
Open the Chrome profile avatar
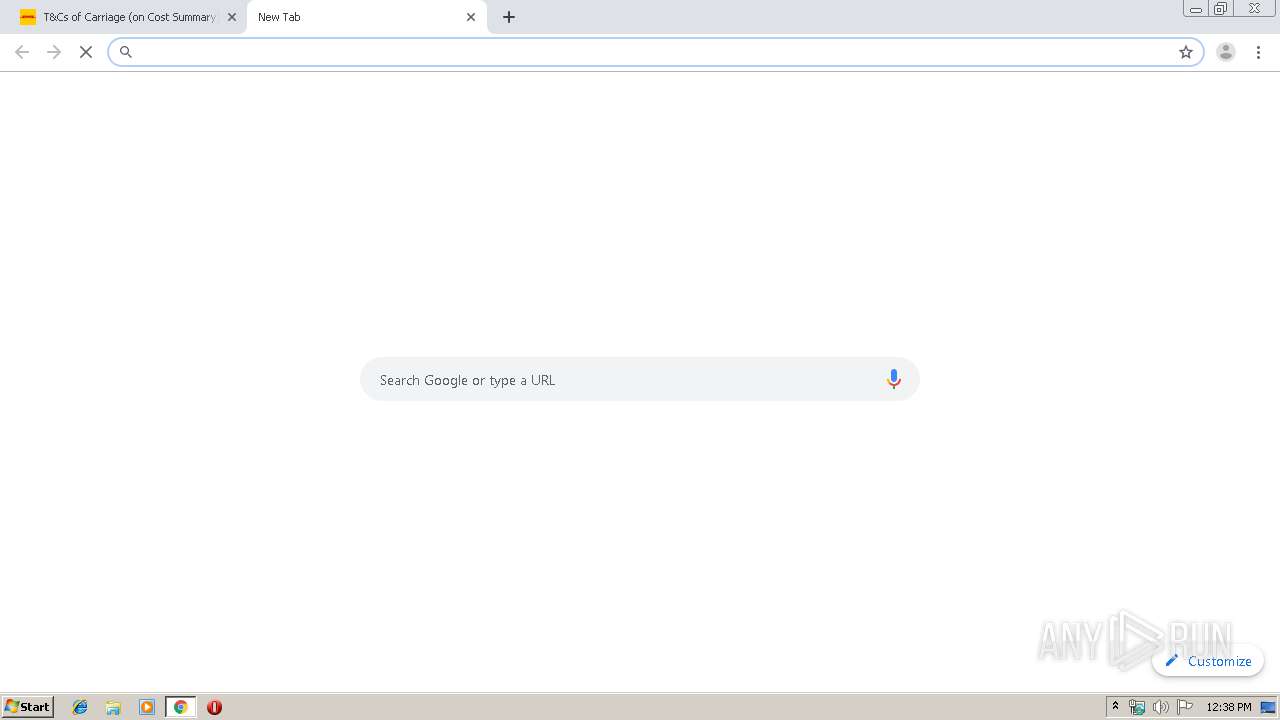1226,52
